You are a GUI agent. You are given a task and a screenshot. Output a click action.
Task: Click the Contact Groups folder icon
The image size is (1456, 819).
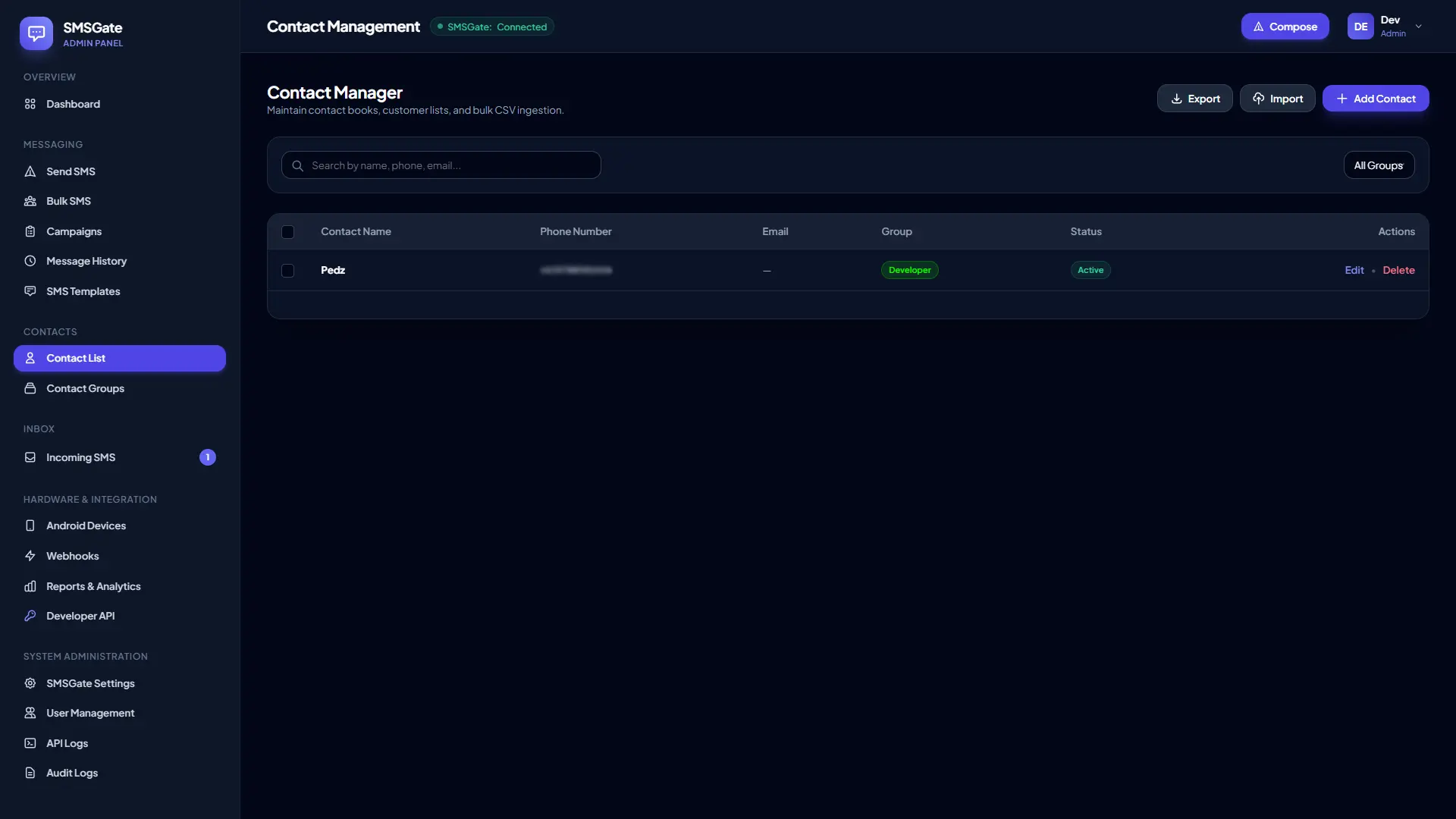(30, 388)
